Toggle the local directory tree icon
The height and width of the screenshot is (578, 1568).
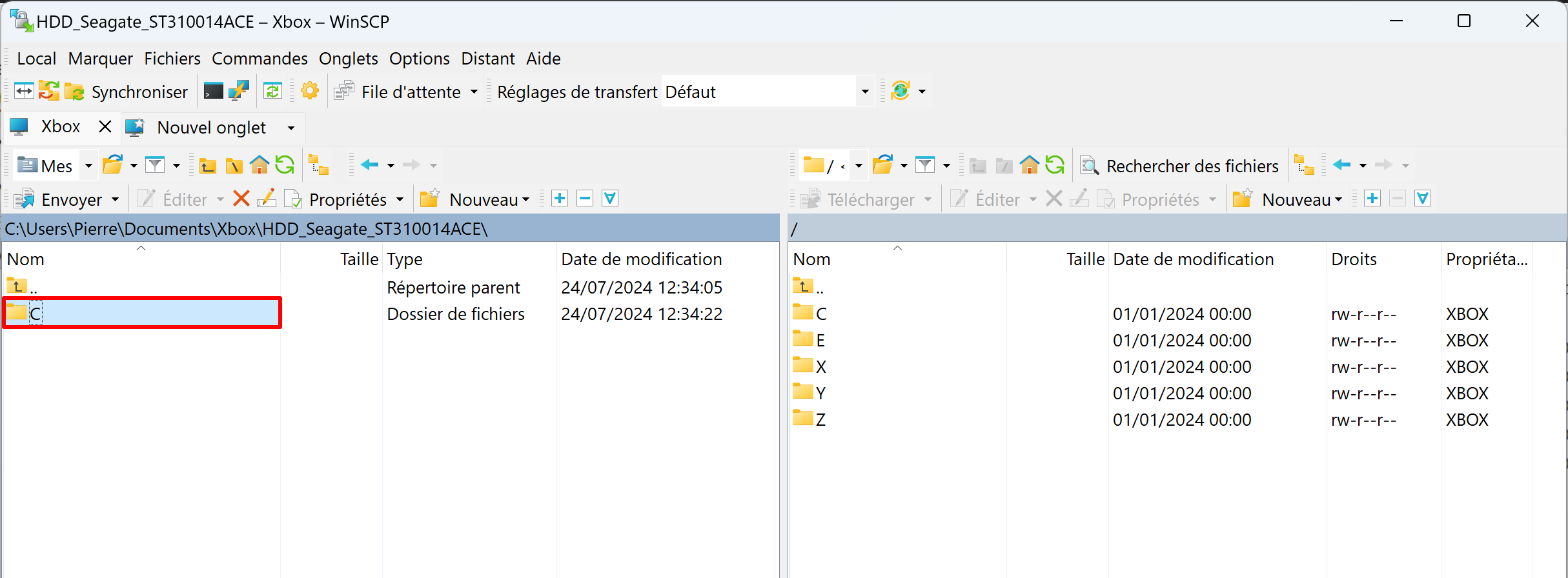[319, 165]
